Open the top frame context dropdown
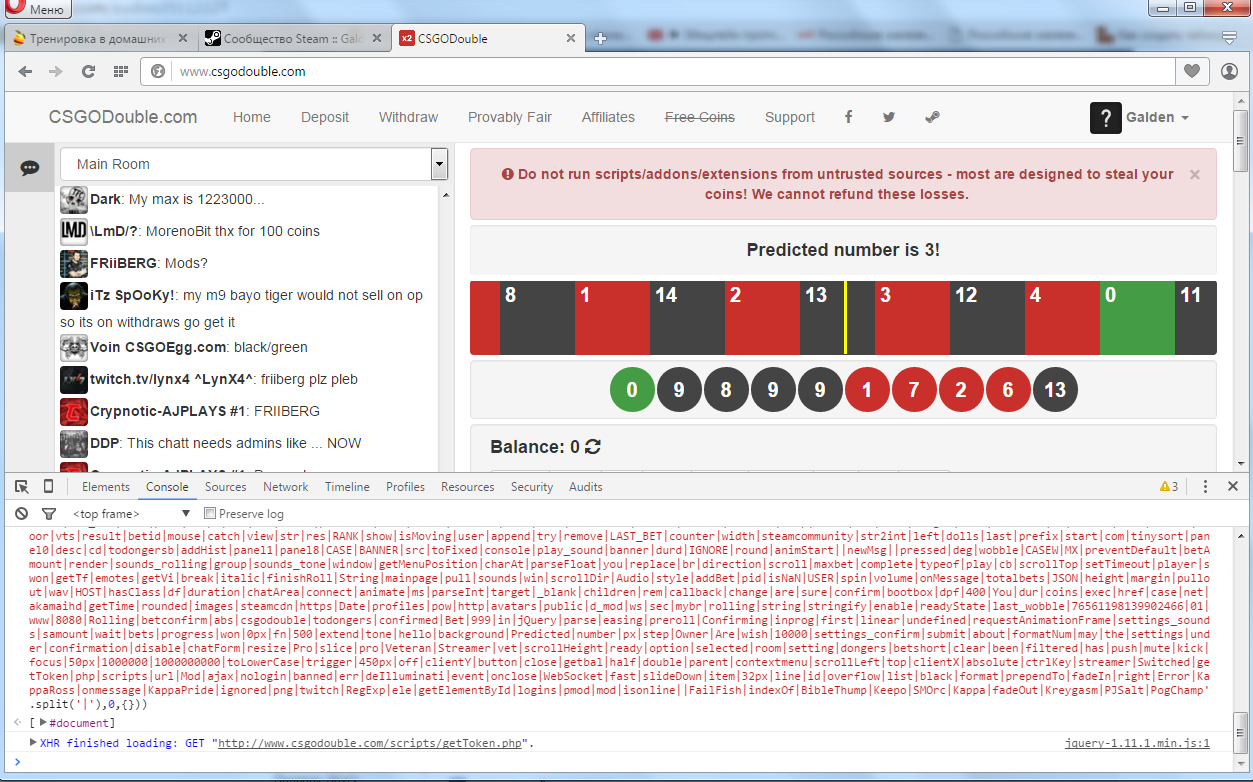Viewport: 1253px width, 782px height. point(129,513)
